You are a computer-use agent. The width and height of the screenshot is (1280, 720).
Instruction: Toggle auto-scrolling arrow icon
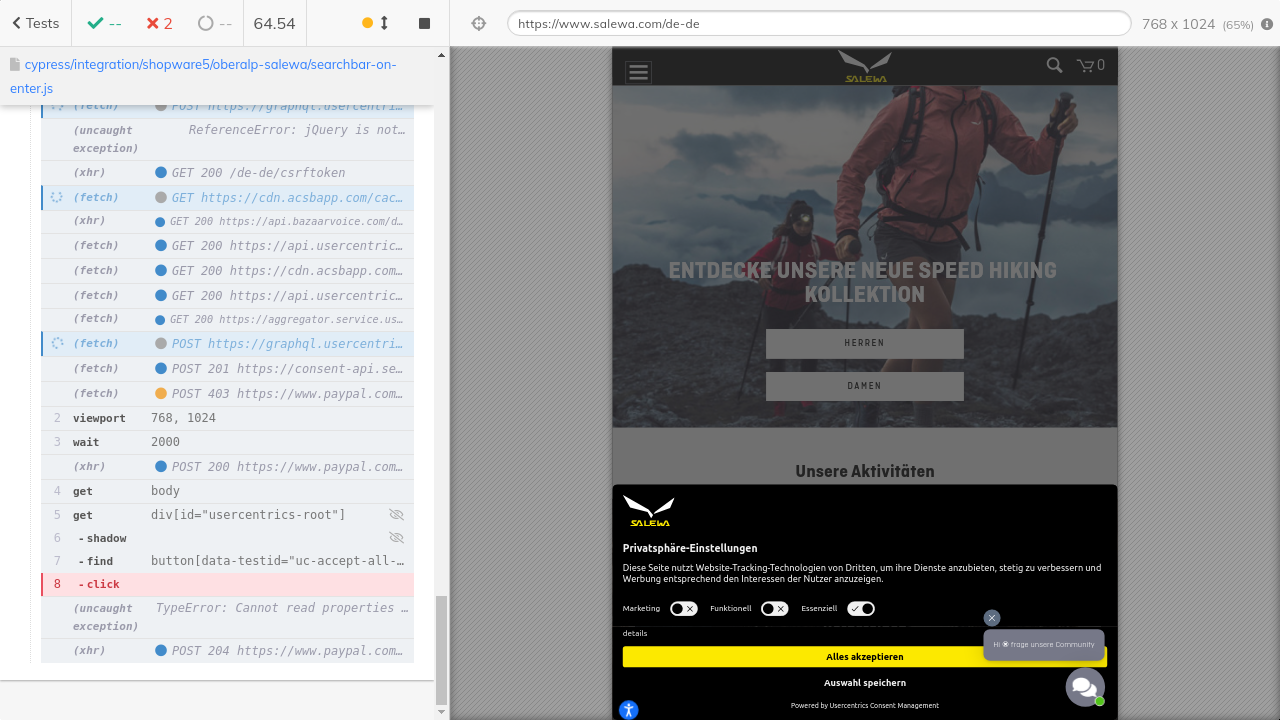click(384, 23)
